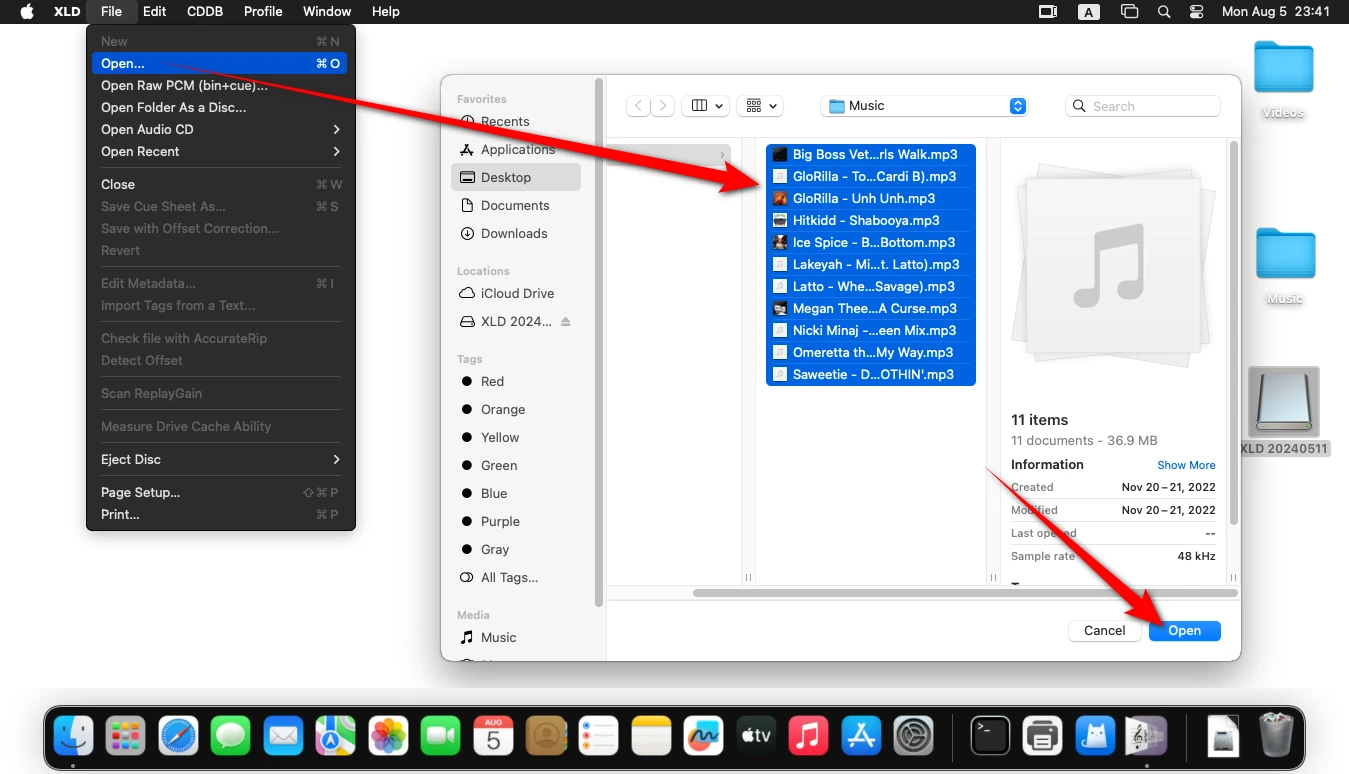Open Mail app in the dock
This screenshot has height=774, width=1349.
click(x=283, y=737)
